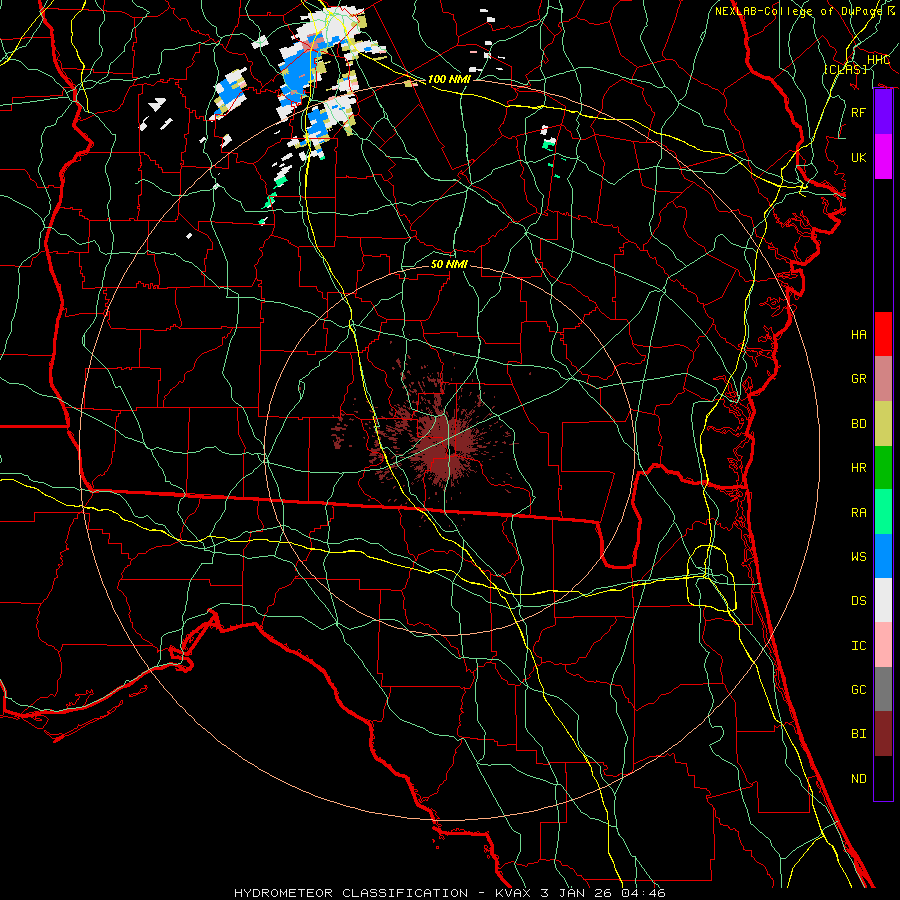
Task: Click the 'BD' legend label
Action: [x=859, y=424]
